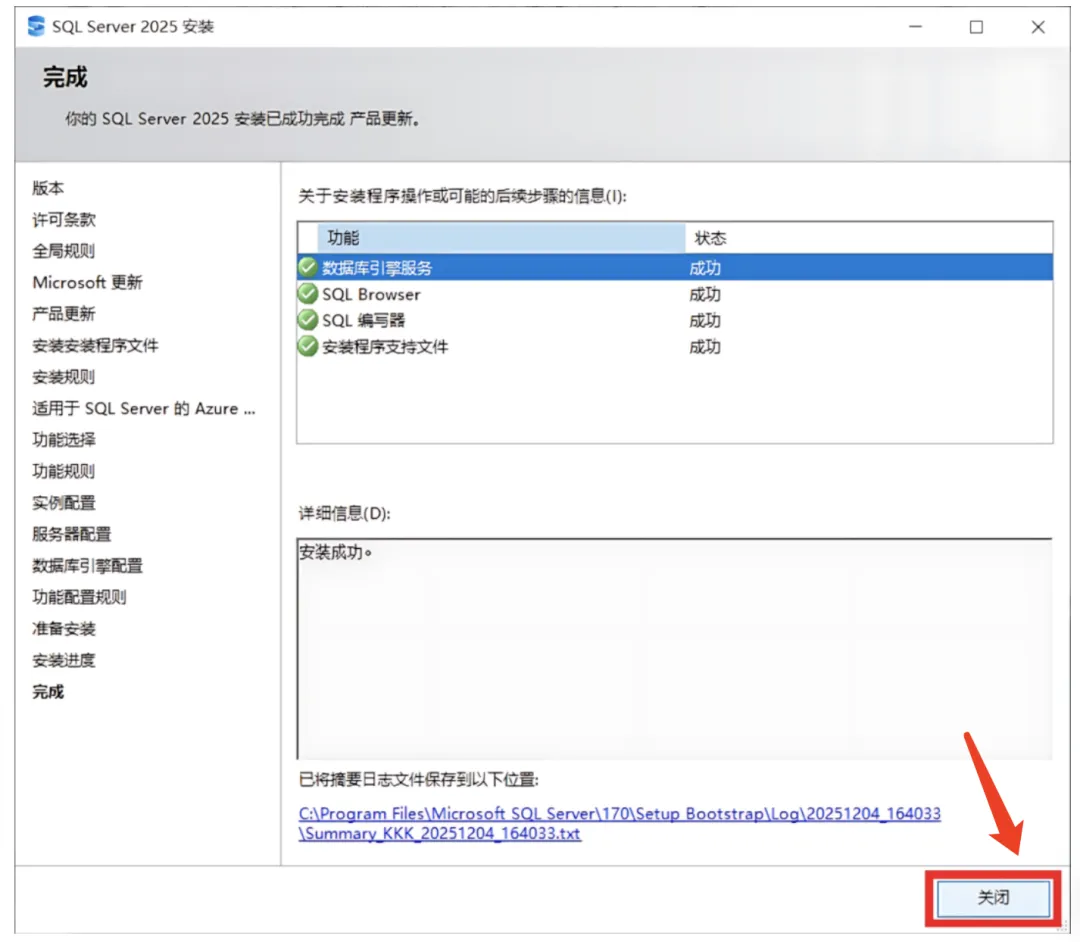The height and width of the screenshot is (942, 1080).
Task: Click green check icon beside 安装程序支持文件
Action: (307, 346)
